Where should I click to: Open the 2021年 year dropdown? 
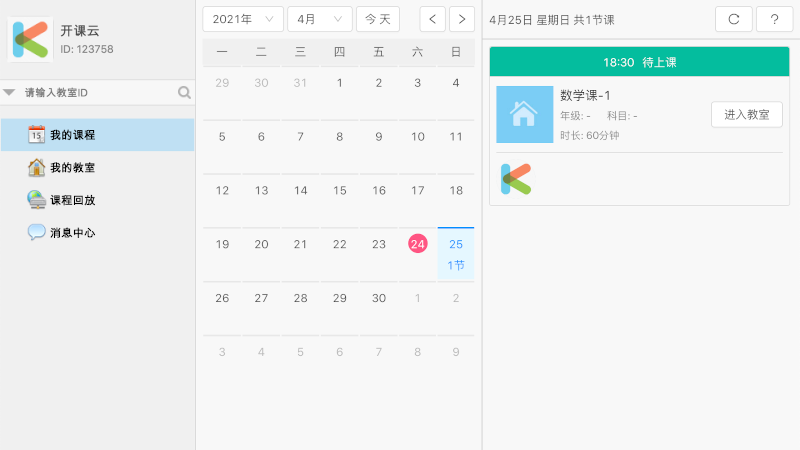click(x=243, y=19)
